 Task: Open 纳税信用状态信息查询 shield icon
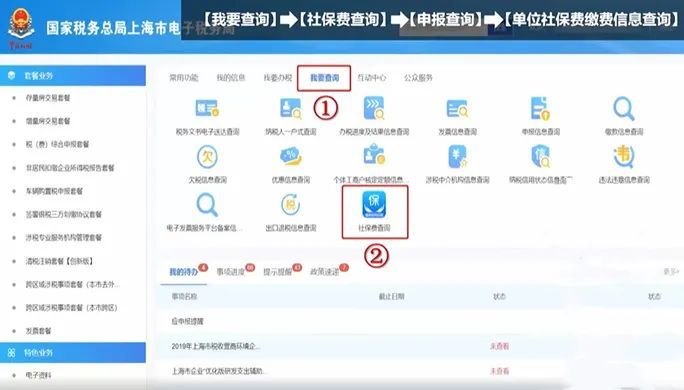coord(540,157)
